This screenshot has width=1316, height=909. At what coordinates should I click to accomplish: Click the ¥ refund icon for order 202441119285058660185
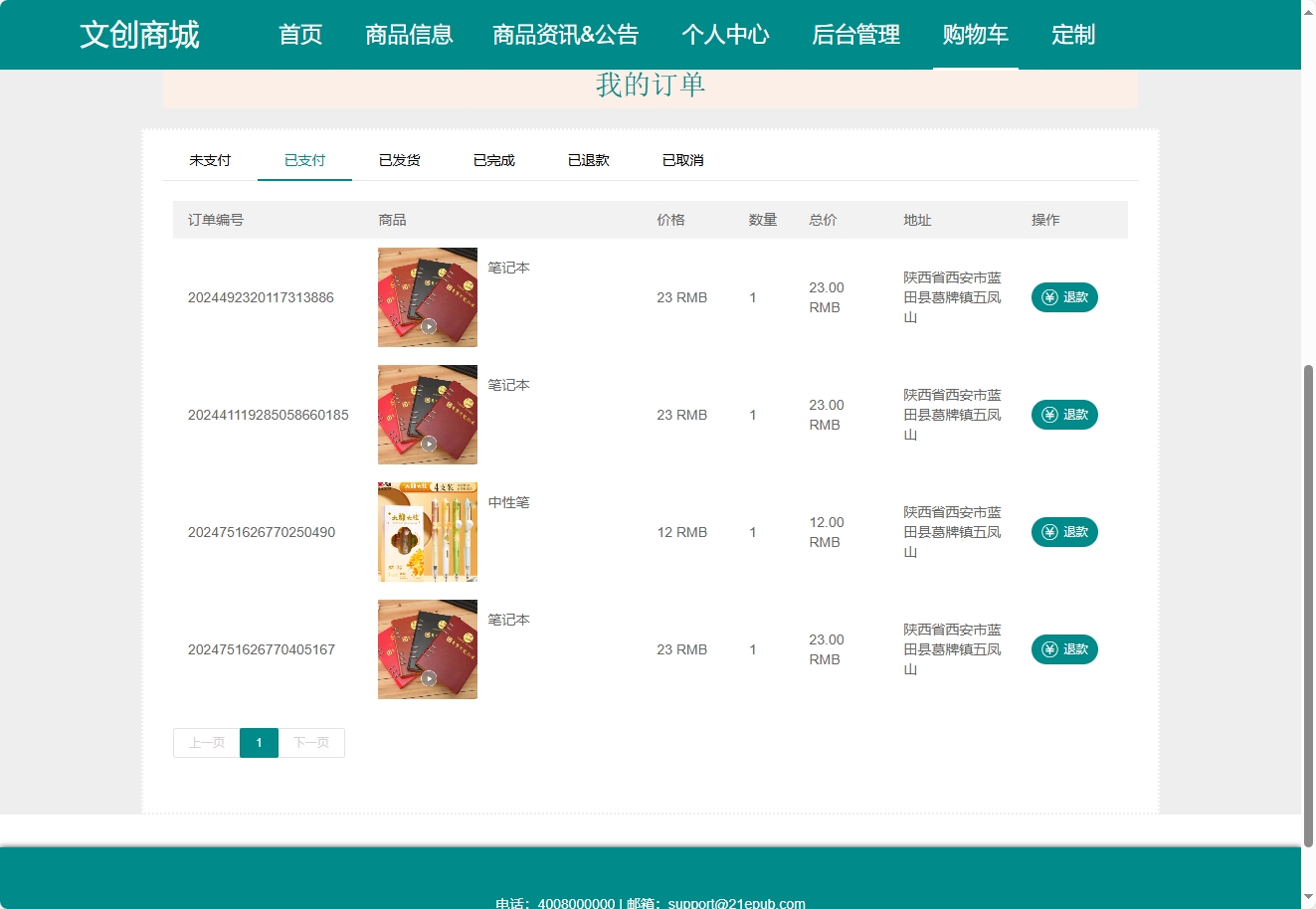coord(1048,415)
